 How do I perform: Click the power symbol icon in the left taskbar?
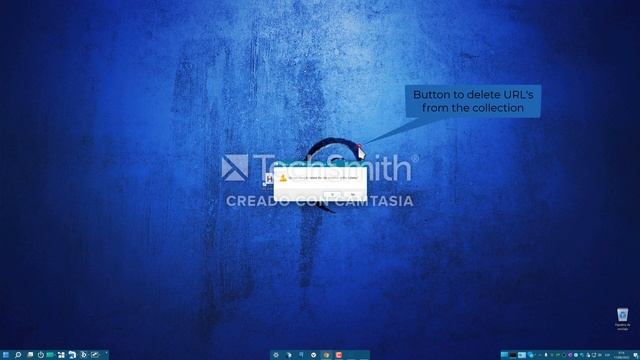pyautogui.click(x=41, y=355)
